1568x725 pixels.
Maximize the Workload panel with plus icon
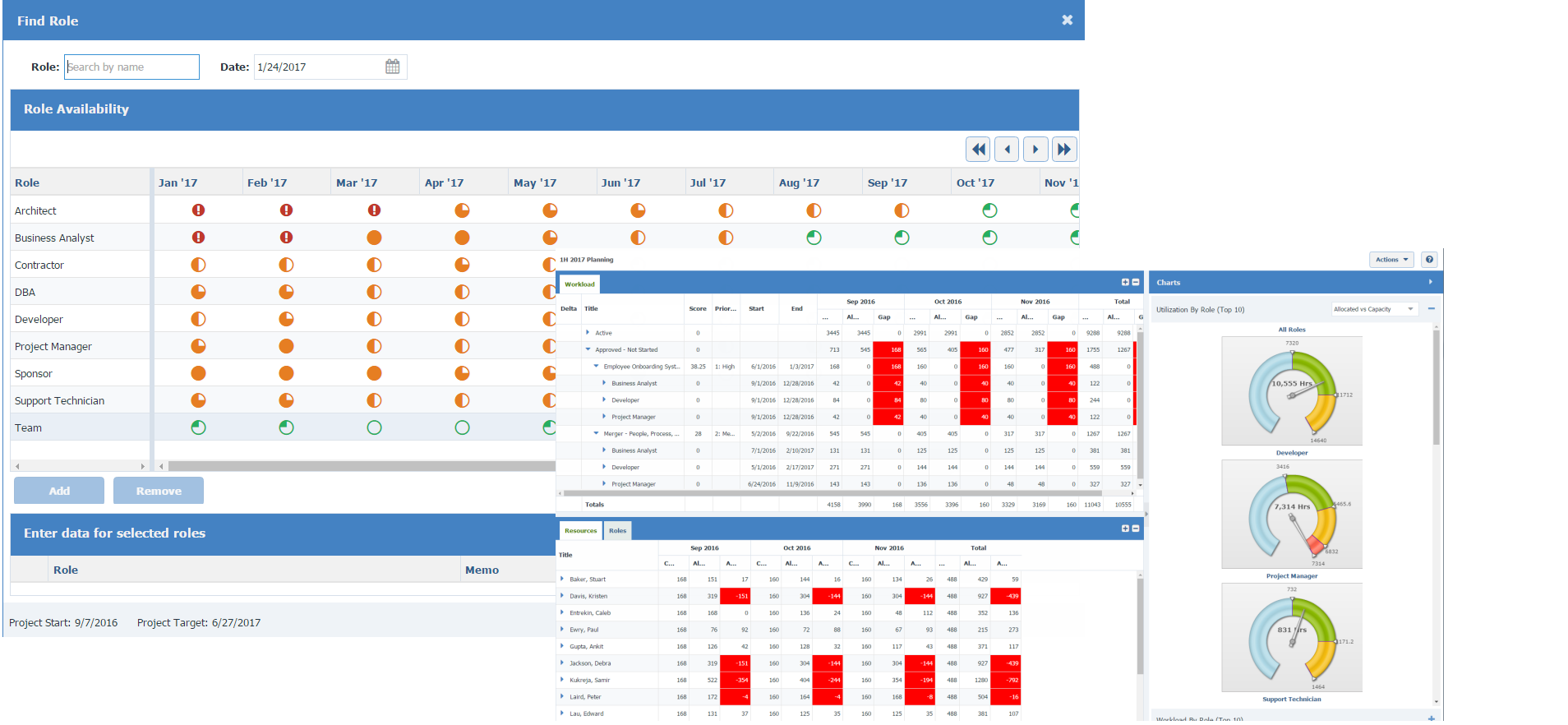(x=1125, y=282)
